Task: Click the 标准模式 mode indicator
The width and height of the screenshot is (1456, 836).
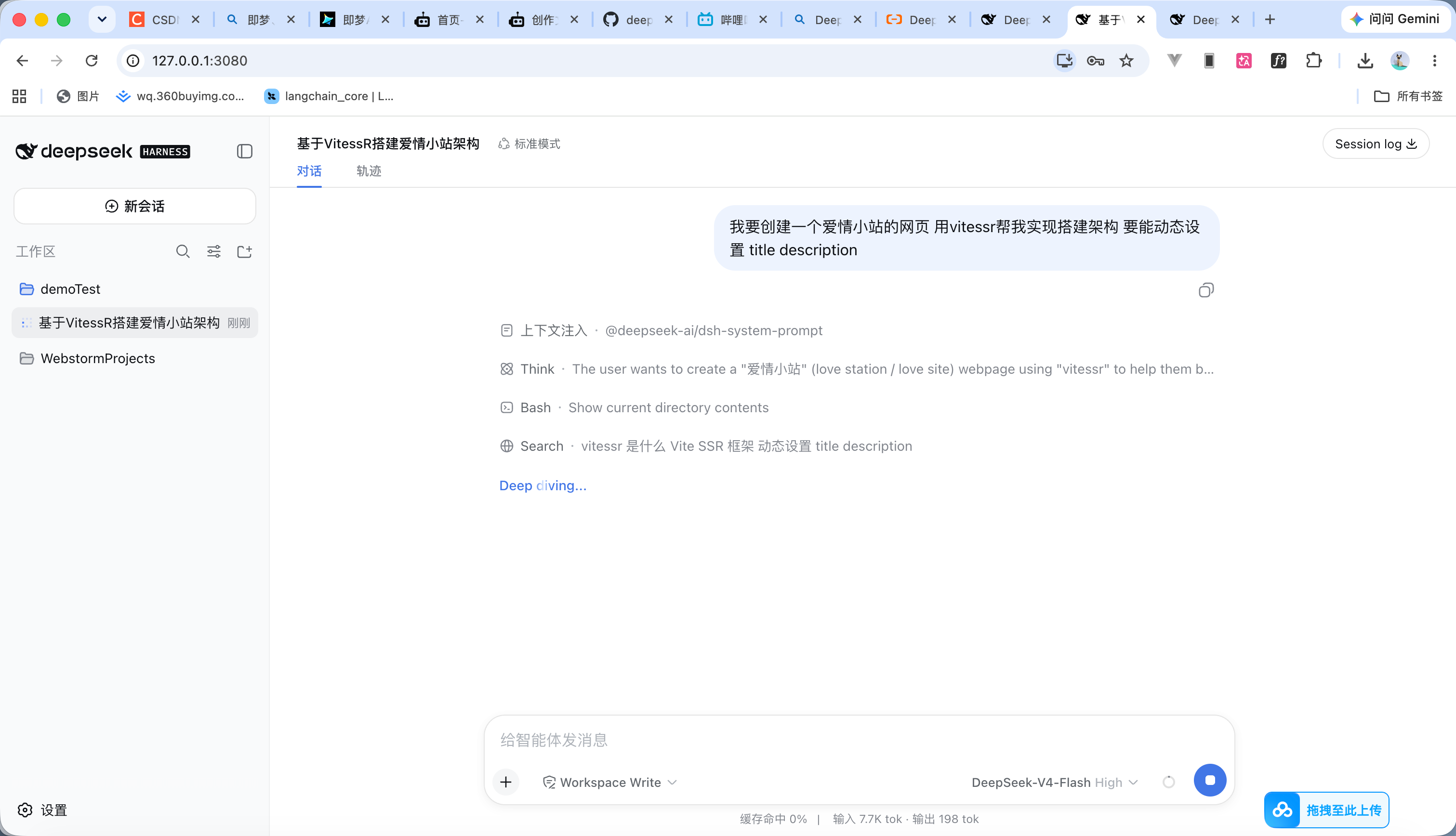Action: (529, 144)
